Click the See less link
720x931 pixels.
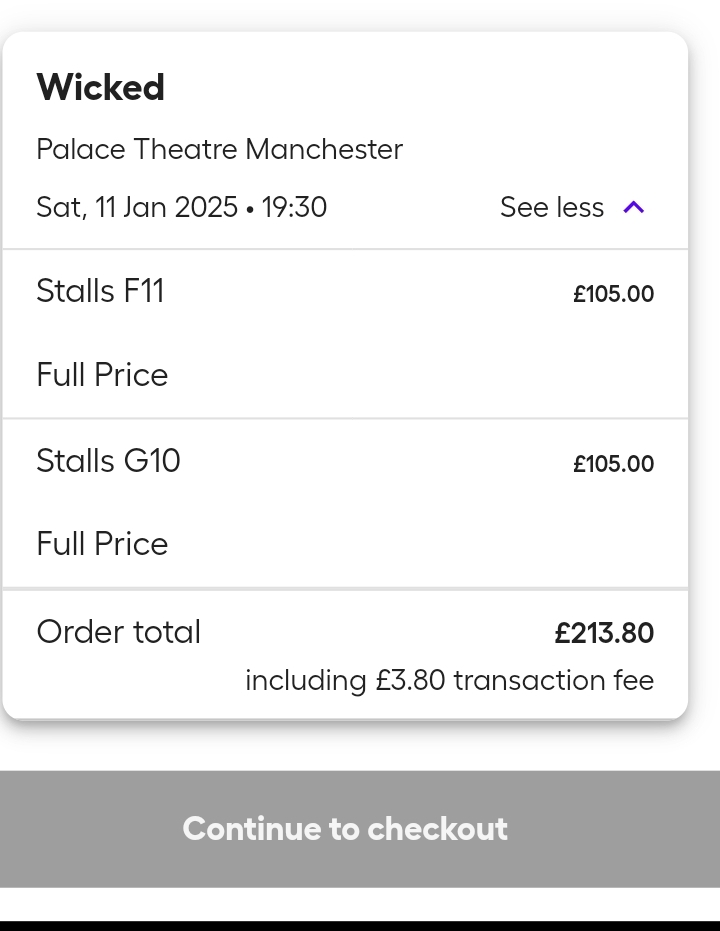click(x=552, y=207)
